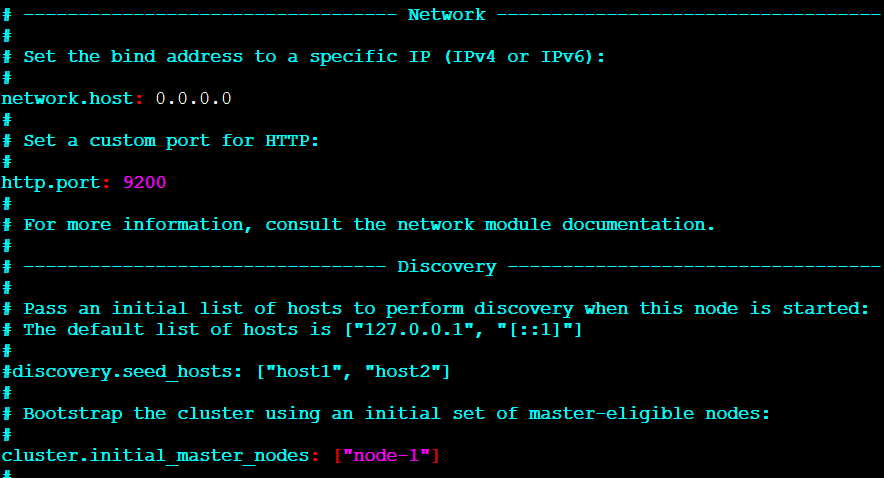
Task: Click the "node-1" master node value
Action: click(386, 455)
